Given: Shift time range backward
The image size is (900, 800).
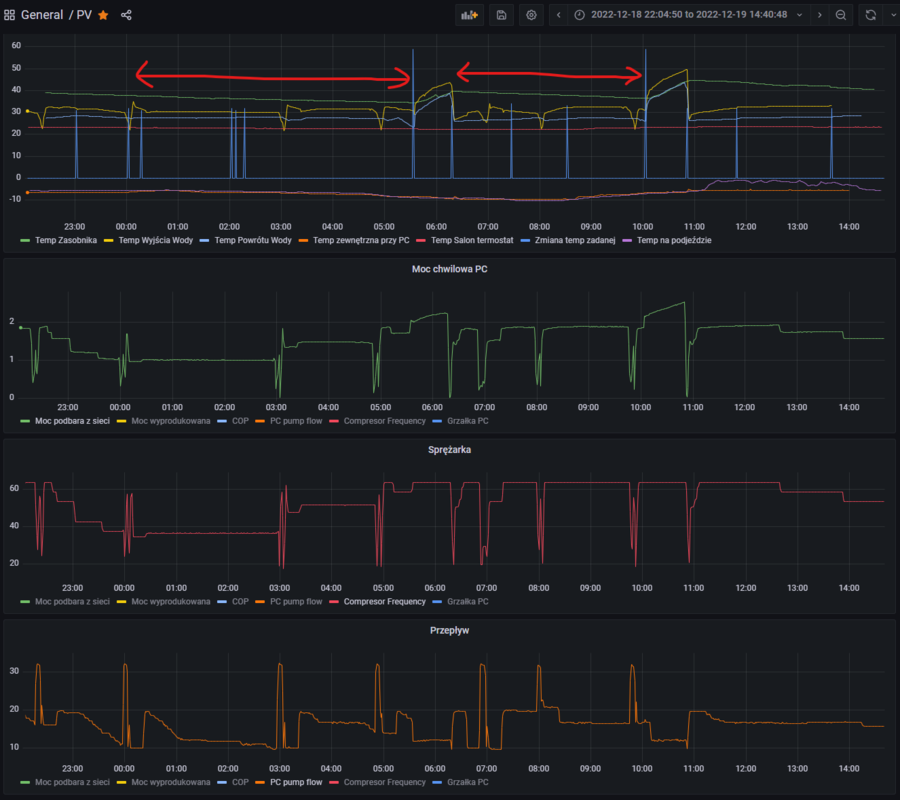Looking at the screenshot, I should tap(558, 15).
